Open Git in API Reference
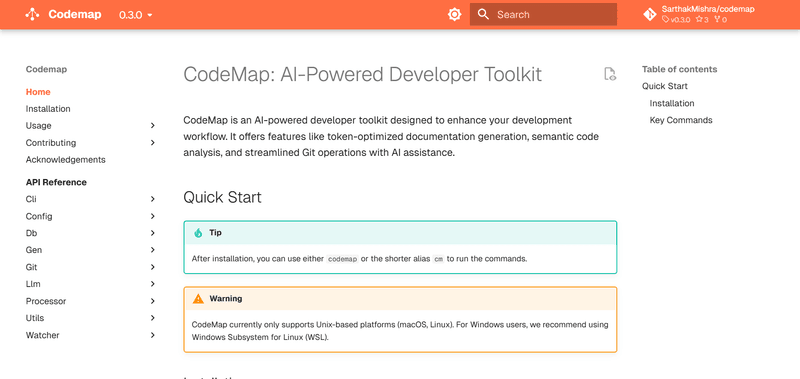 [x=31, y=267]
